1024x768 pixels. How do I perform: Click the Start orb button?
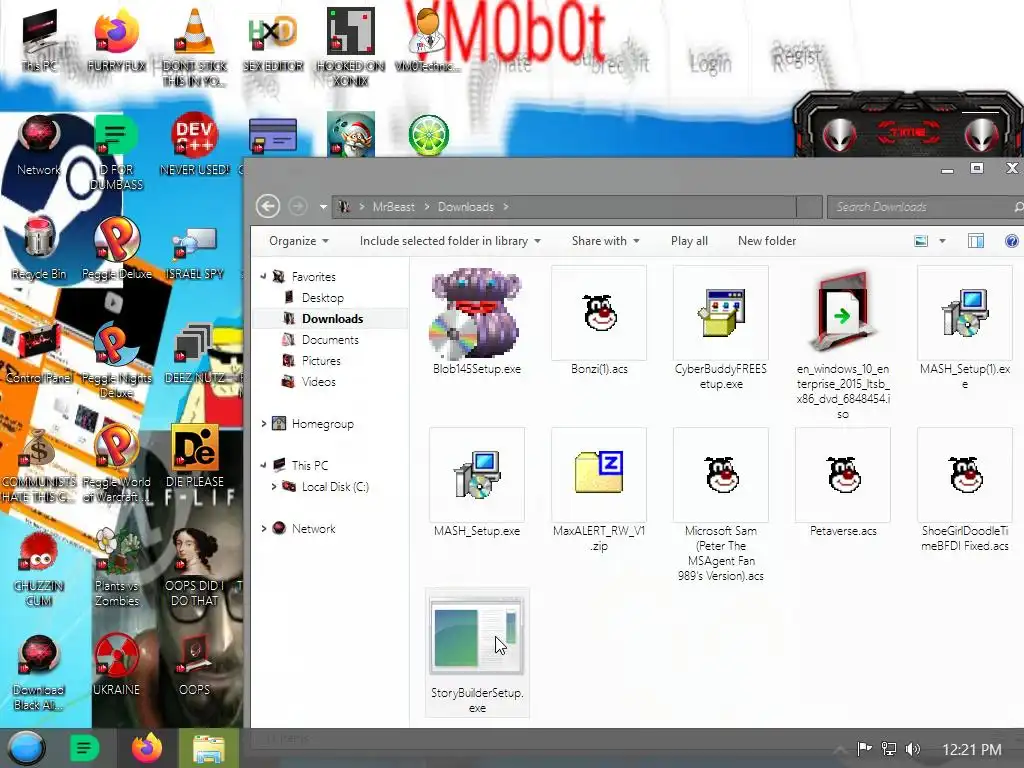coord(26,748)
